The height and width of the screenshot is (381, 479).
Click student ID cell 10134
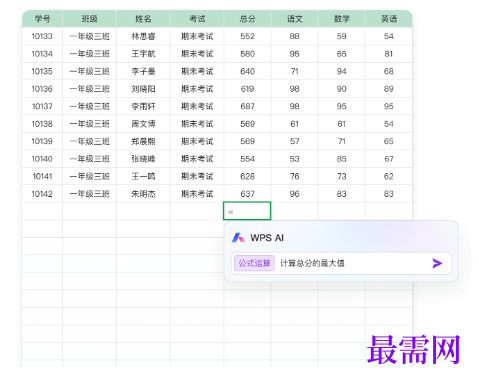42,54
